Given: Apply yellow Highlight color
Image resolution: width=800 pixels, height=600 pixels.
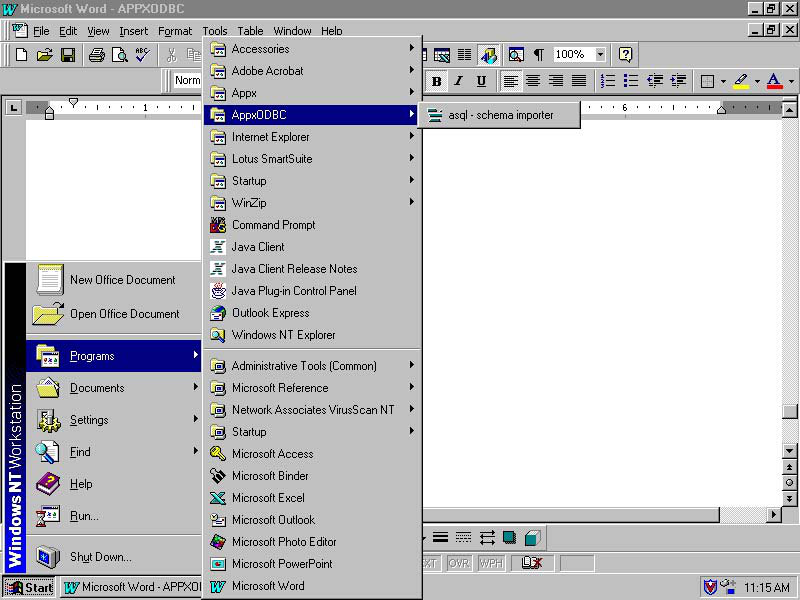Looking at the screenshot, I should coord(741,81).
